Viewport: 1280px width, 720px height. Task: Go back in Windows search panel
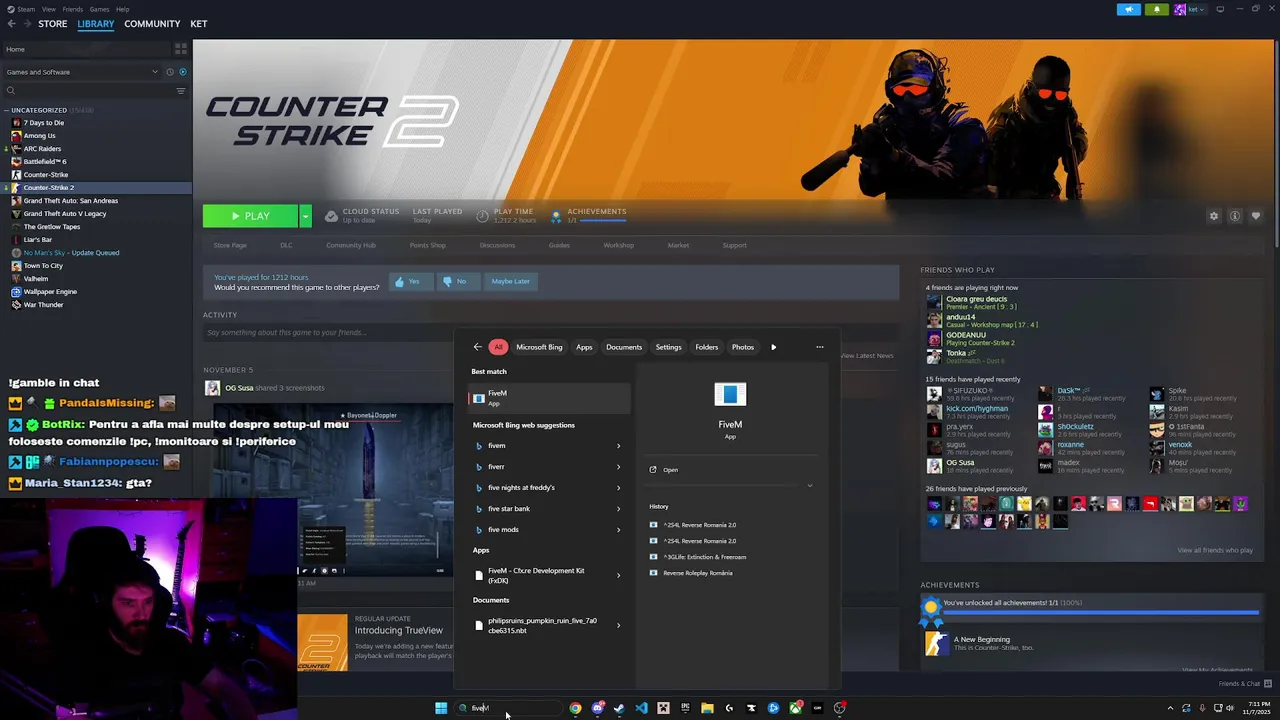click(x=477, y=347)
